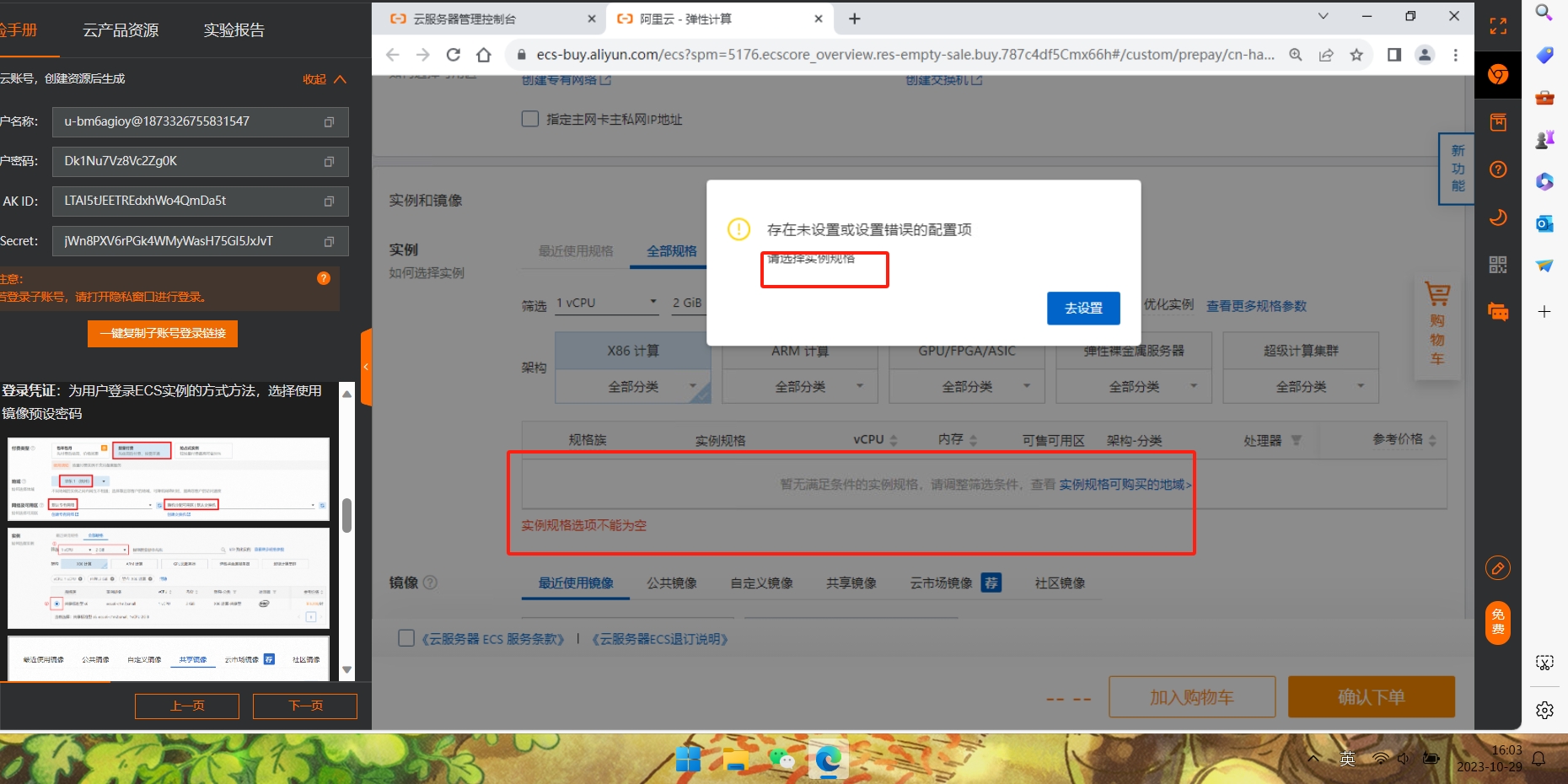The image size is (1568, 784).
Task: Click the 免费 orange badge
Action: (x=1498, y=623)
